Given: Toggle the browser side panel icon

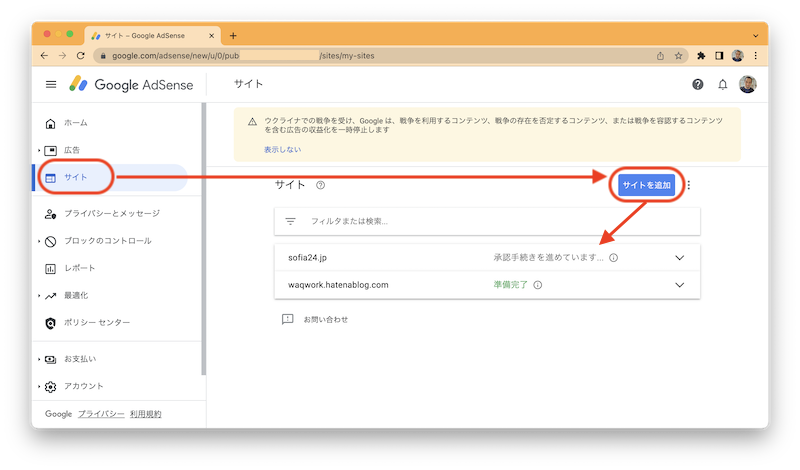Looking at the screenshot, I should click(x=719, y=56).
